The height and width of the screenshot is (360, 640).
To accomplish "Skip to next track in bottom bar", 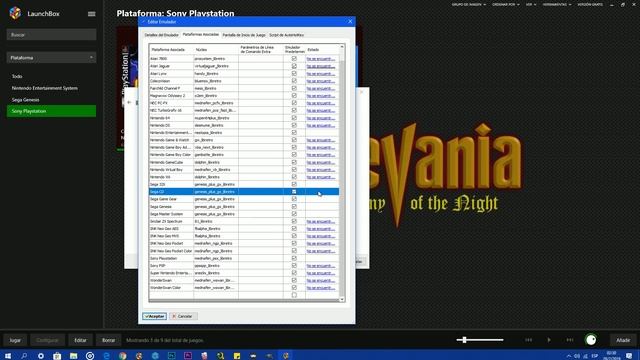I will 570,340.
